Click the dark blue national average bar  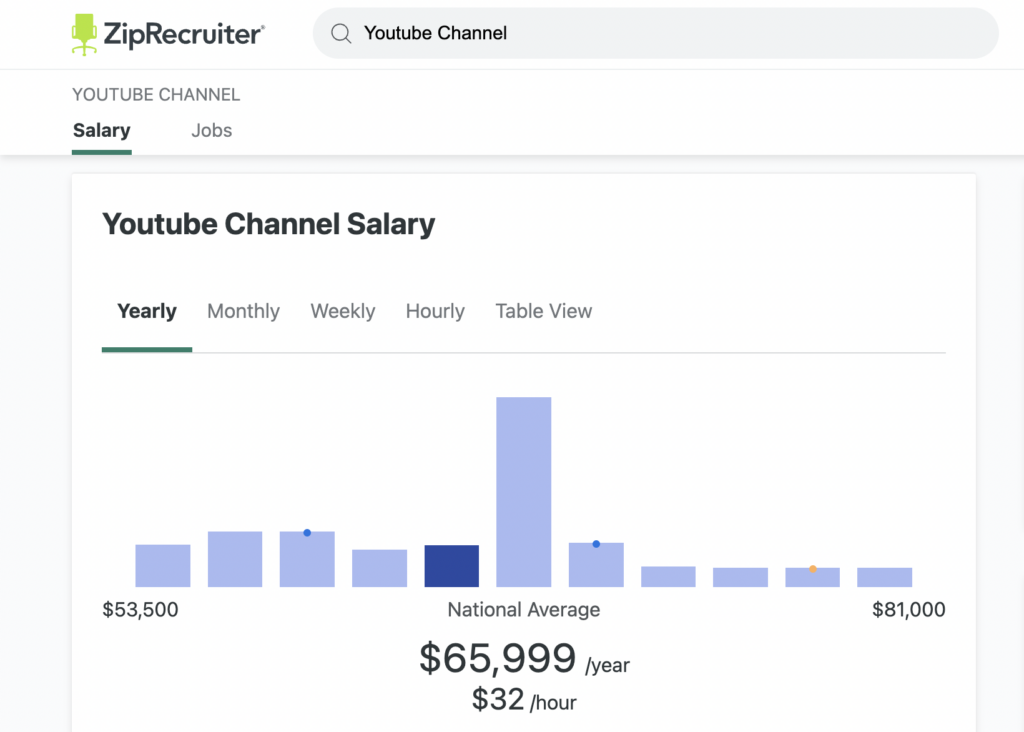point(451,566)
